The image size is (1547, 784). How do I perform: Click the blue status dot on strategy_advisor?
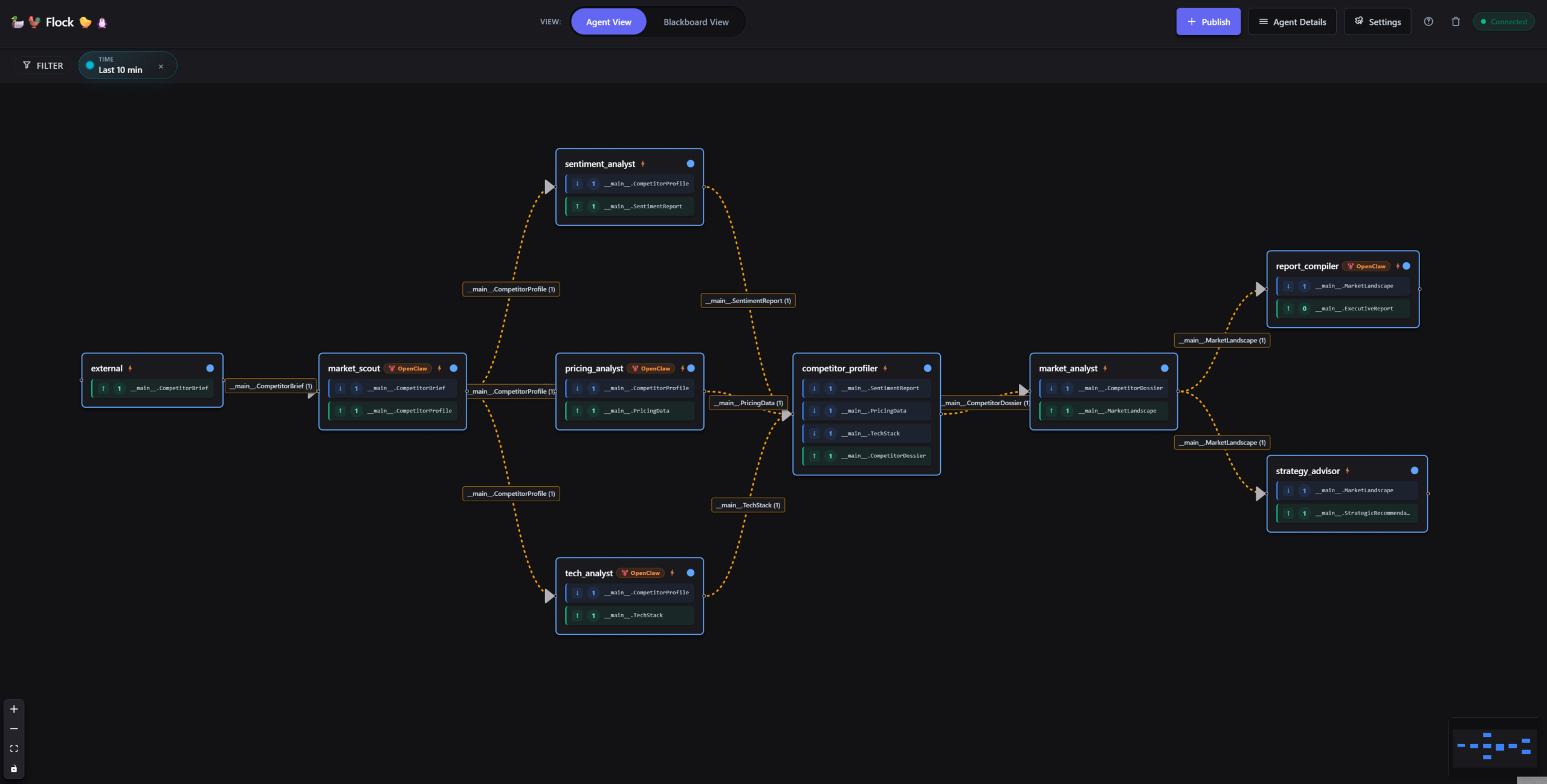click(1415, 471)
